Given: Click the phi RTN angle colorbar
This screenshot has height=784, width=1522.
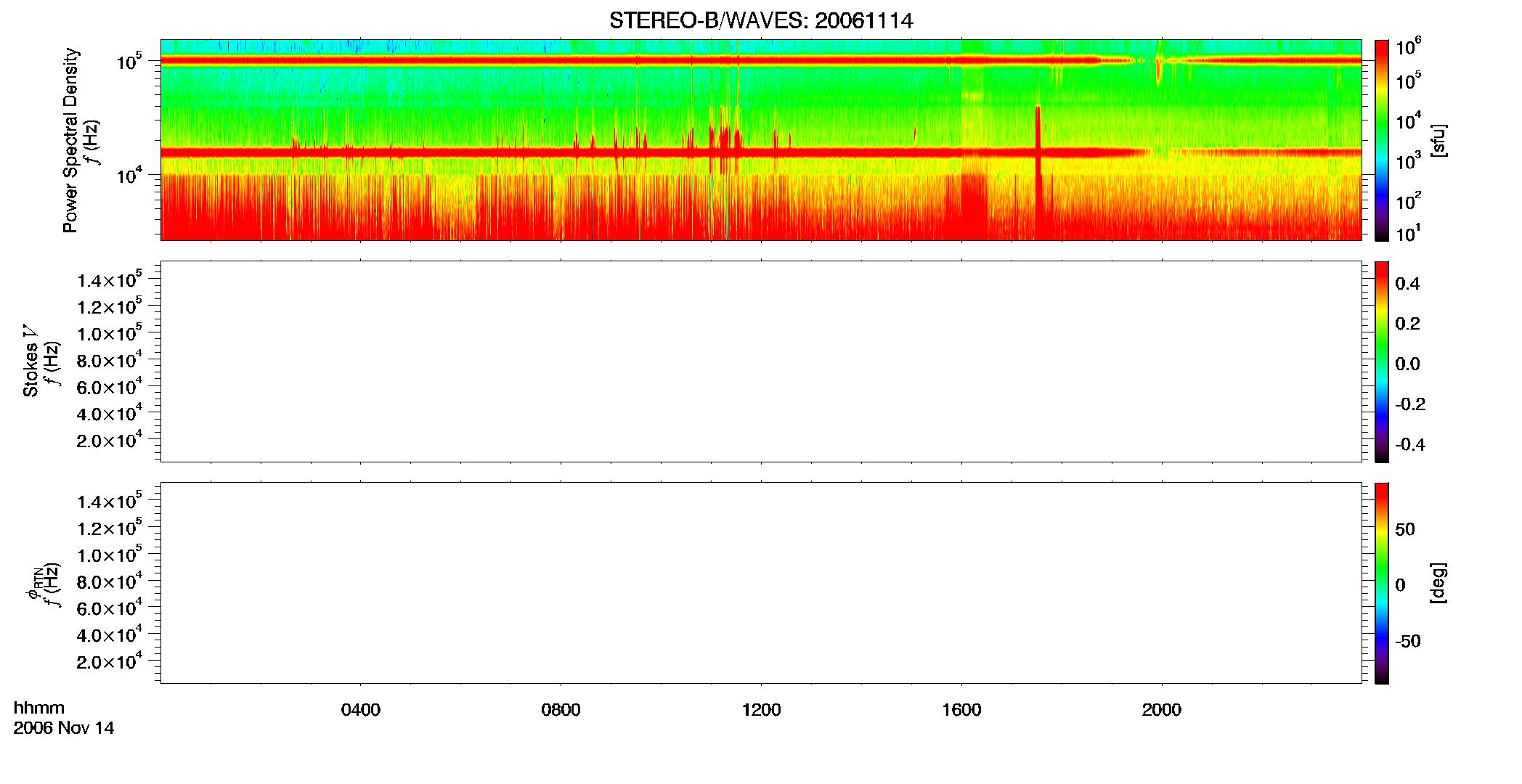Looking at the screenshot, I should pyautogui.click(x=1382, y=583).
